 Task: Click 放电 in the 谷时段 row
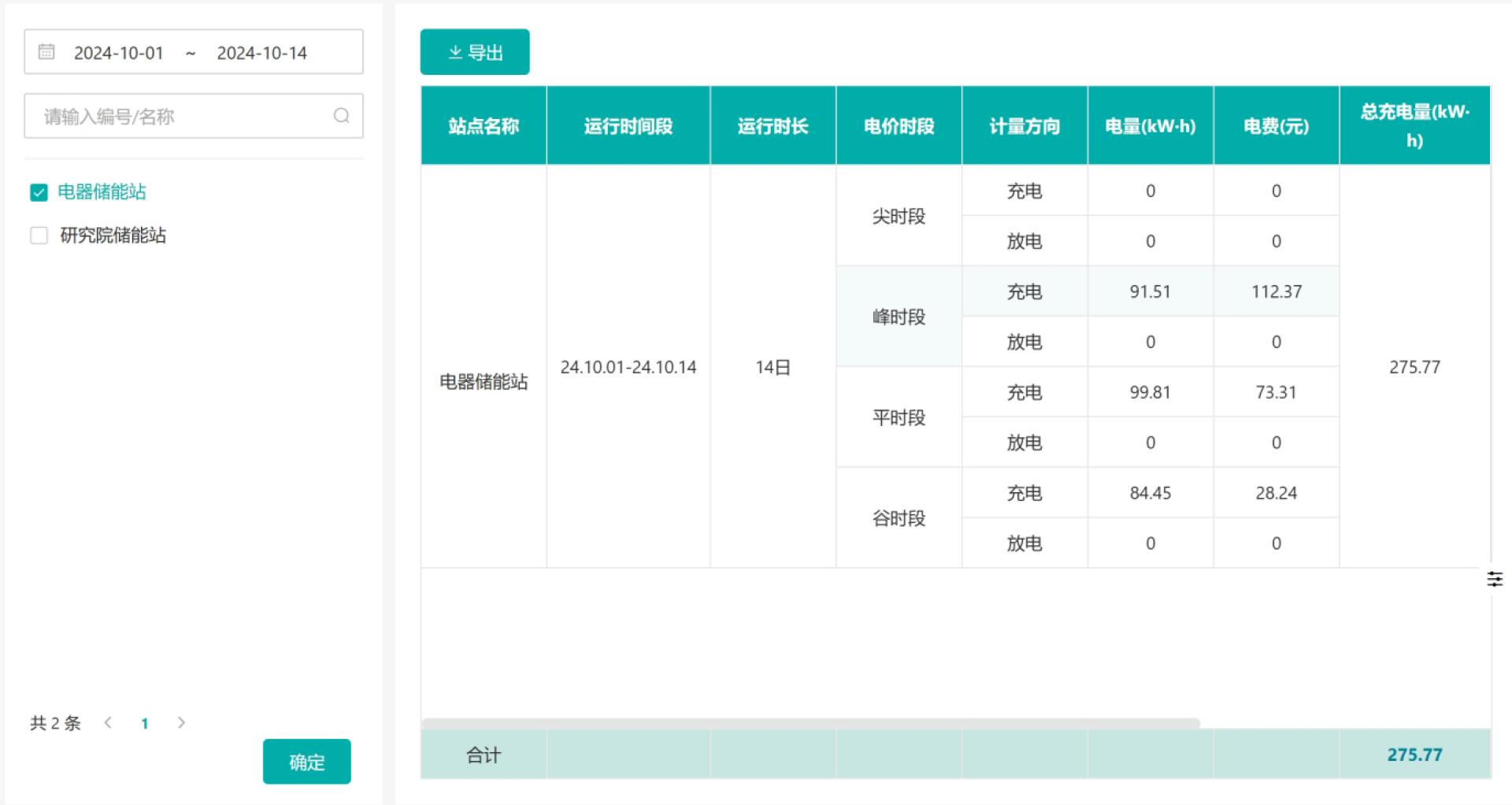[x=1025, y=543]
